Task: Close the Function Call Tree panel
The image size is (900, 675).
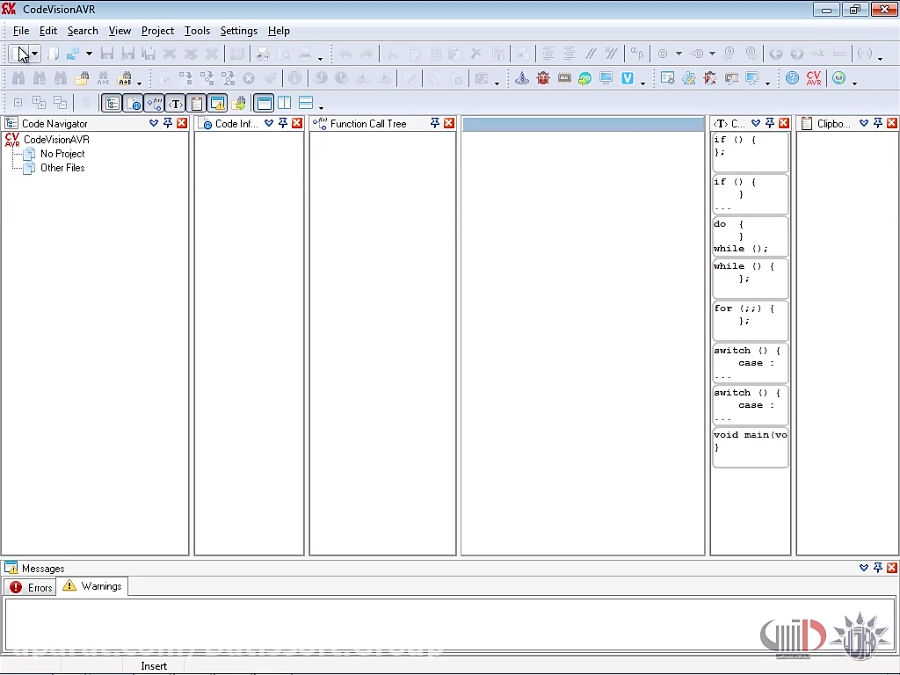Action: coord(449,123)
